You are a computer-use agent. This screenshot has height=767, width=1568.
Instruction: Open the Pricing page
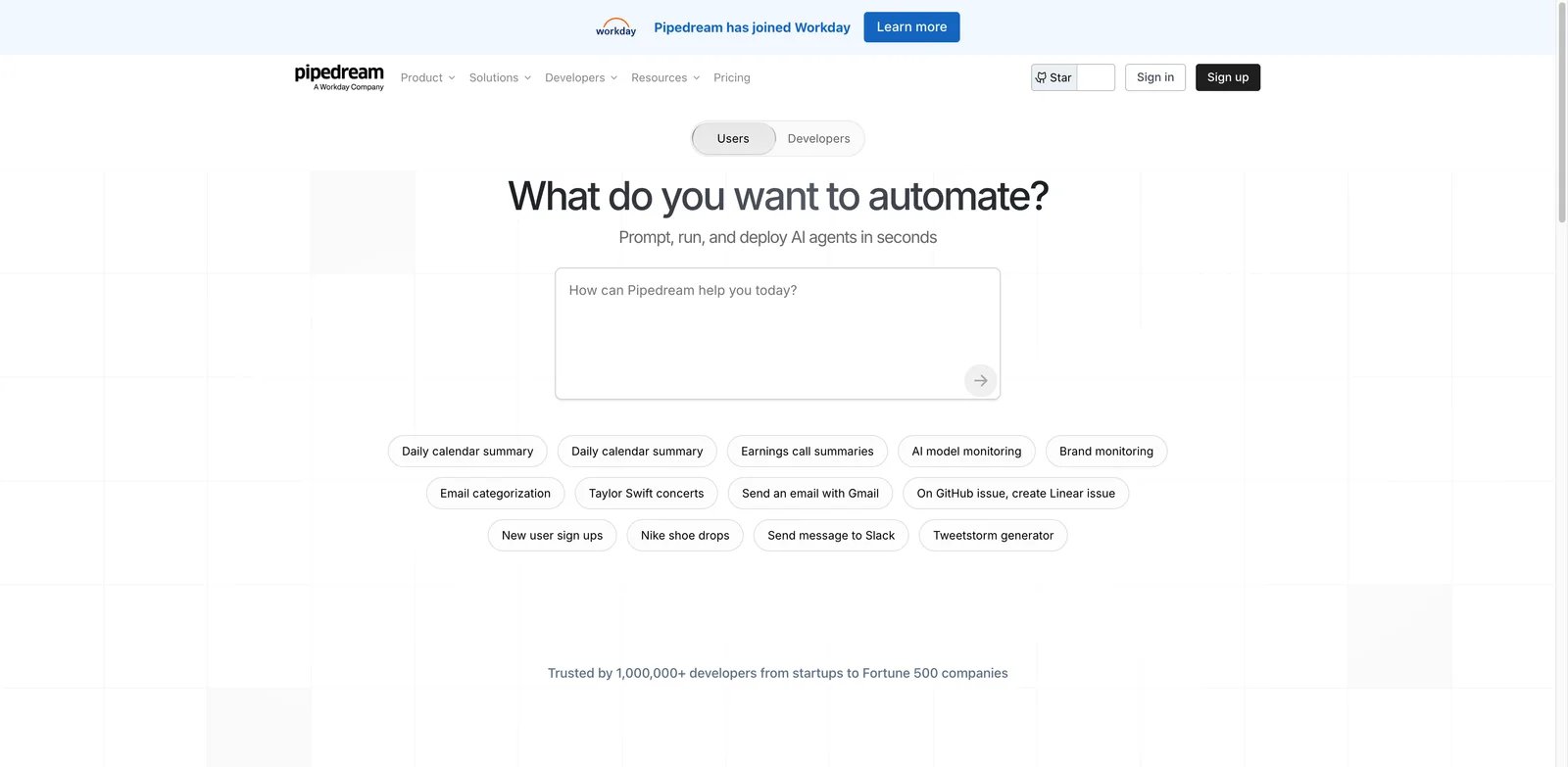click(x=732, y=77)
